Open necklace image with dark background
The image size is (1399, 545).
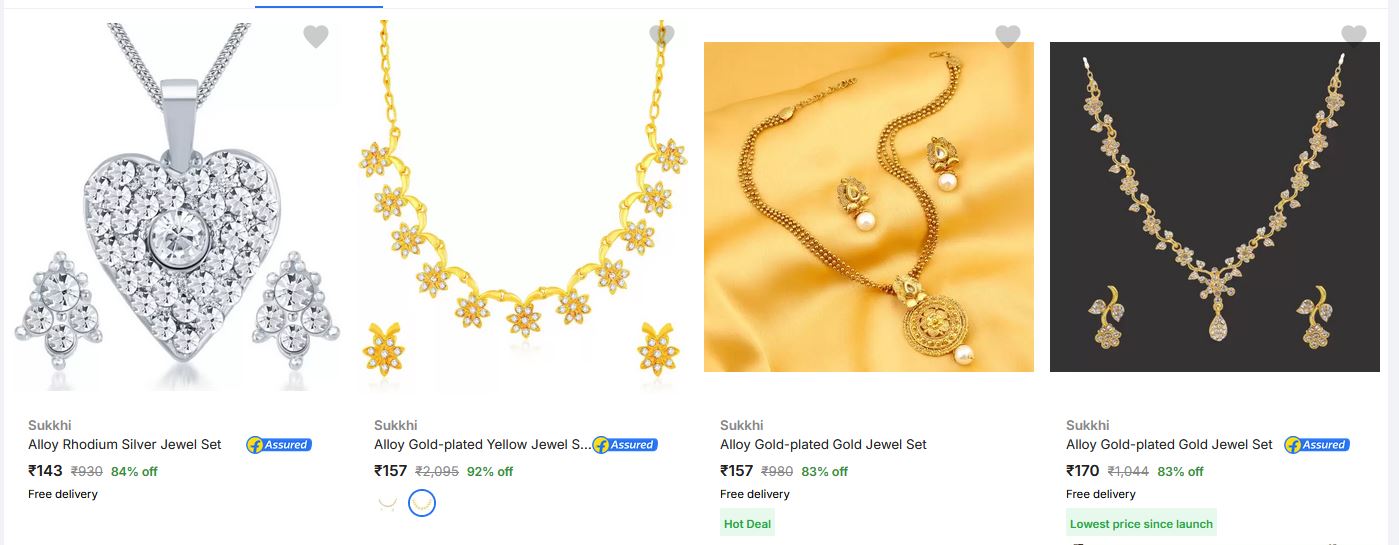pyautogui.click(x=1215, y=207)
